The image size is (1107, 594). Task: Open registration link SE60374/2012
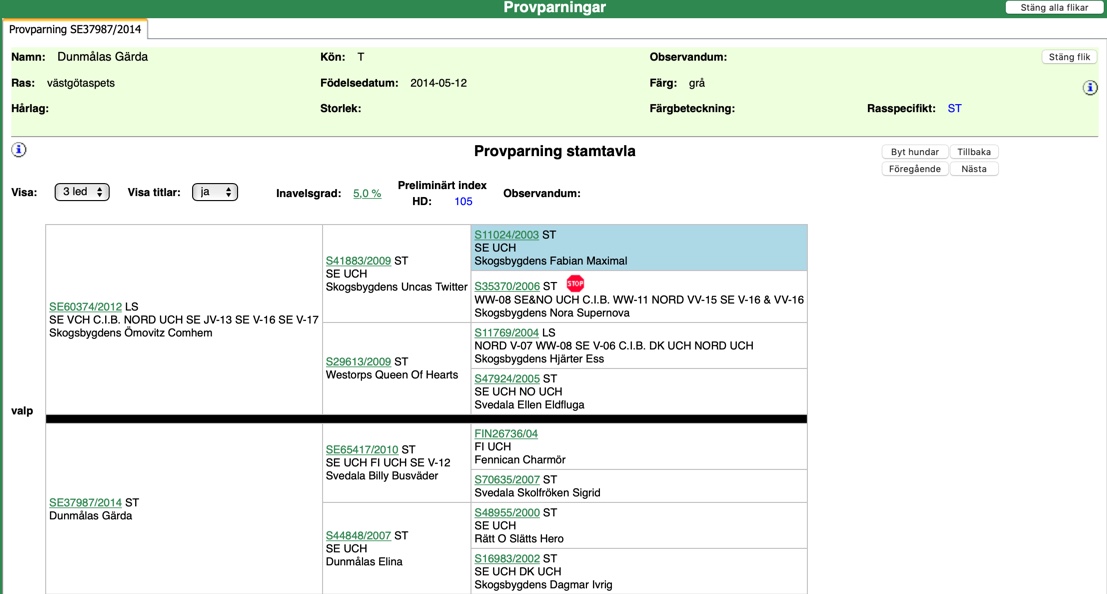coord(85,307)
